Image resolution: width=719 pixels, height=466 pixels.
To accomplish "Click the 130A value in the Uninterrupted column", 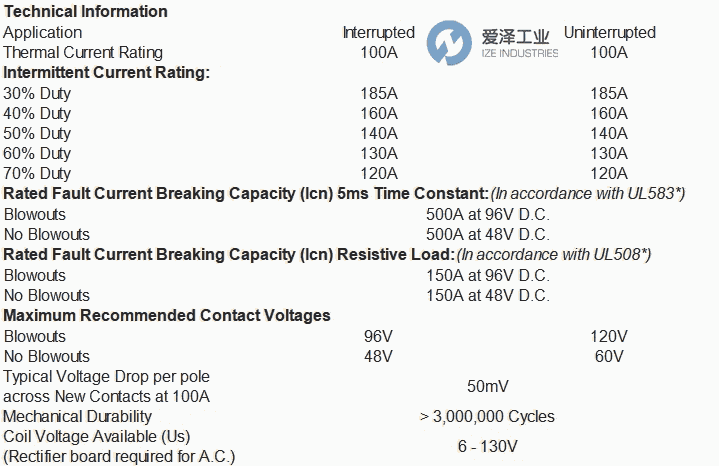I will (x=609, y=153).
